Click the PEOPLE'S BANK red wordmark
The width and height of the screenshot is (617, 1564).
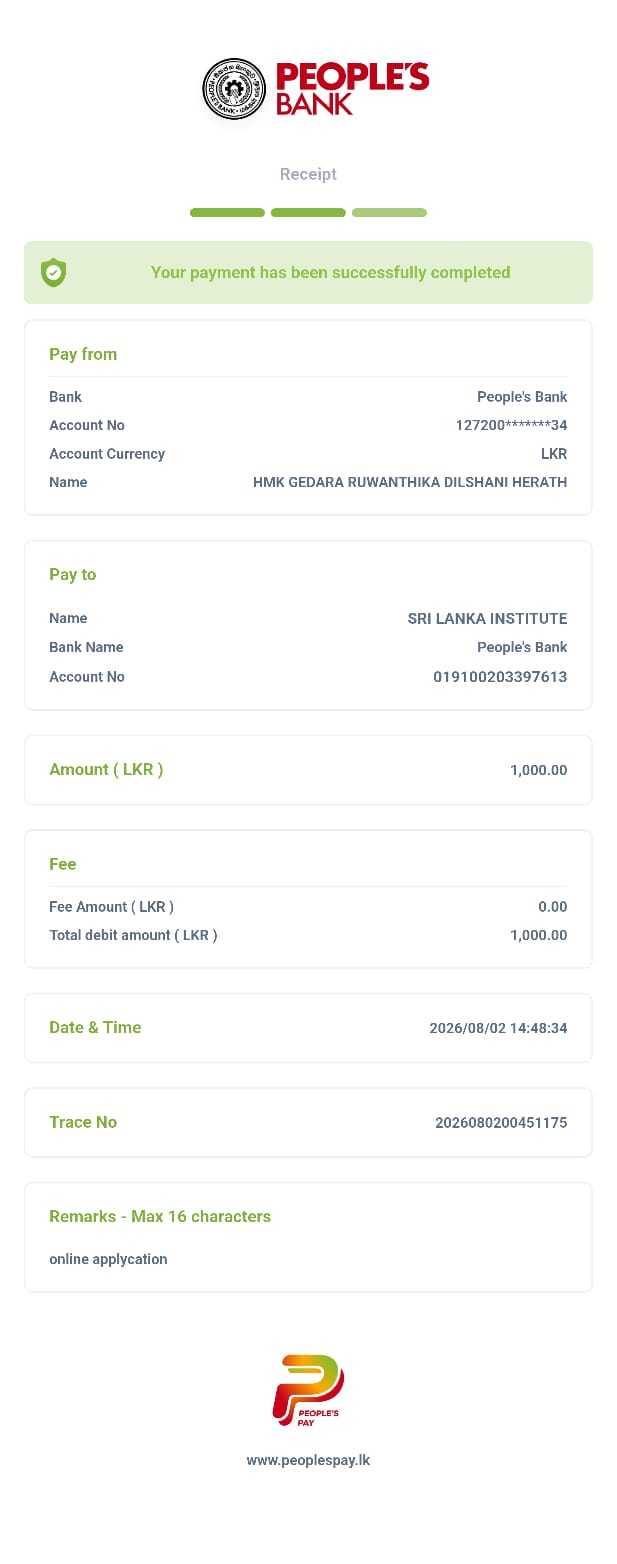pos(352,89)
